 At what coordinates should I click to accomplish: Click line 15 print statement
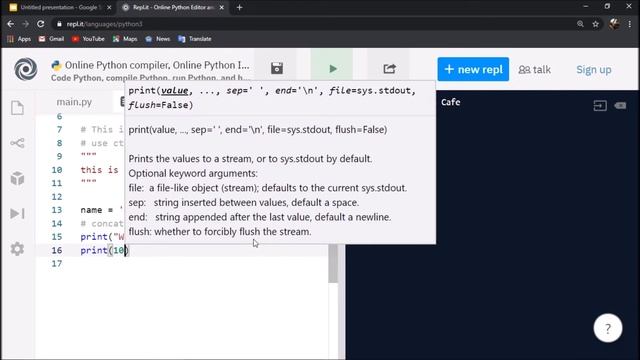pyautogui.click(x=102, y=237)
